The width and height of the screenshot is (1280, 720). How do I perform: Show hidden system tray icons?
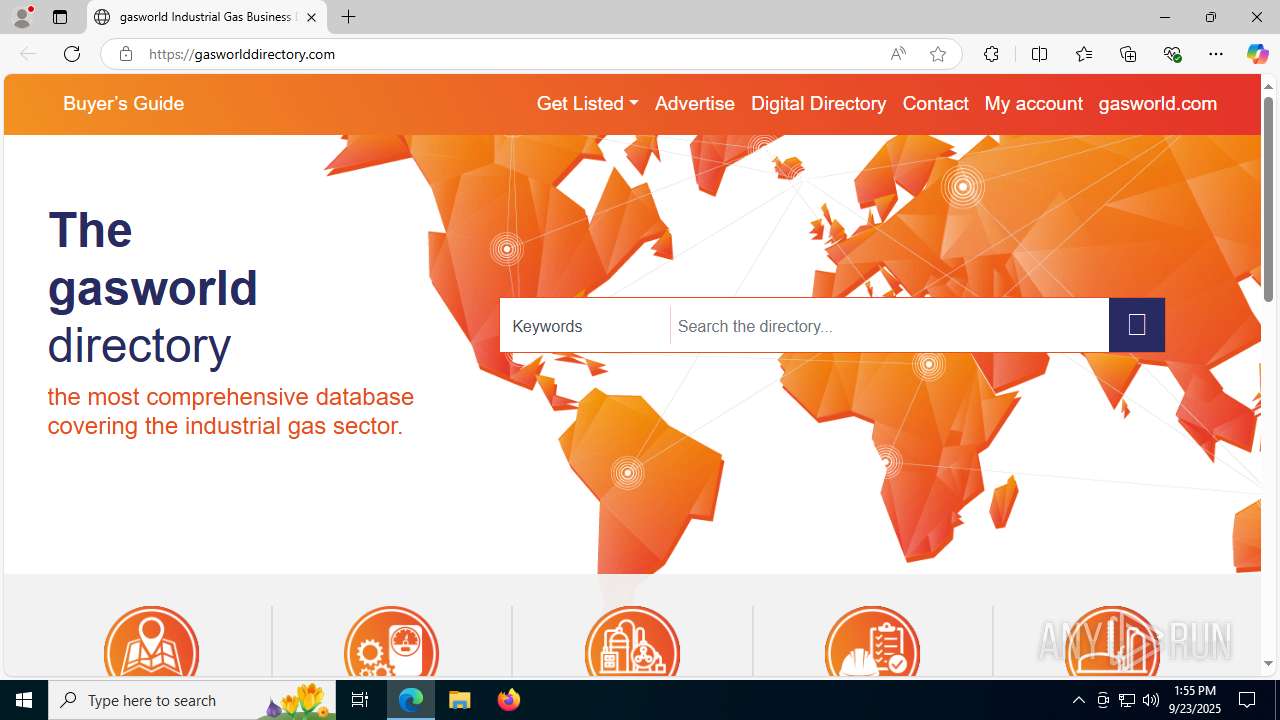tap(1078, 700)
